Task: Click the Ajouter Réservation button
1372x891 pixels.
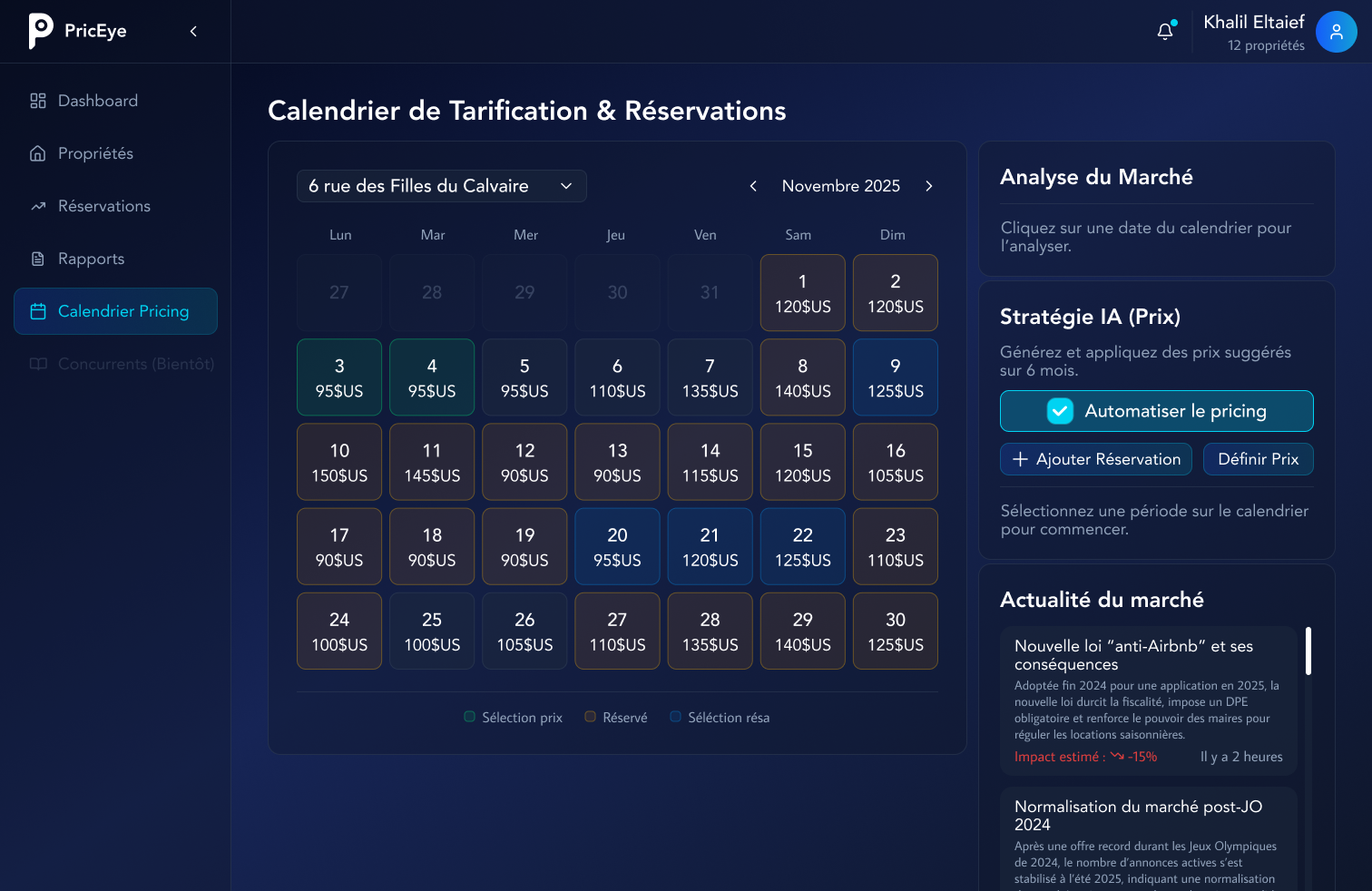Action: coord(1095,459)
